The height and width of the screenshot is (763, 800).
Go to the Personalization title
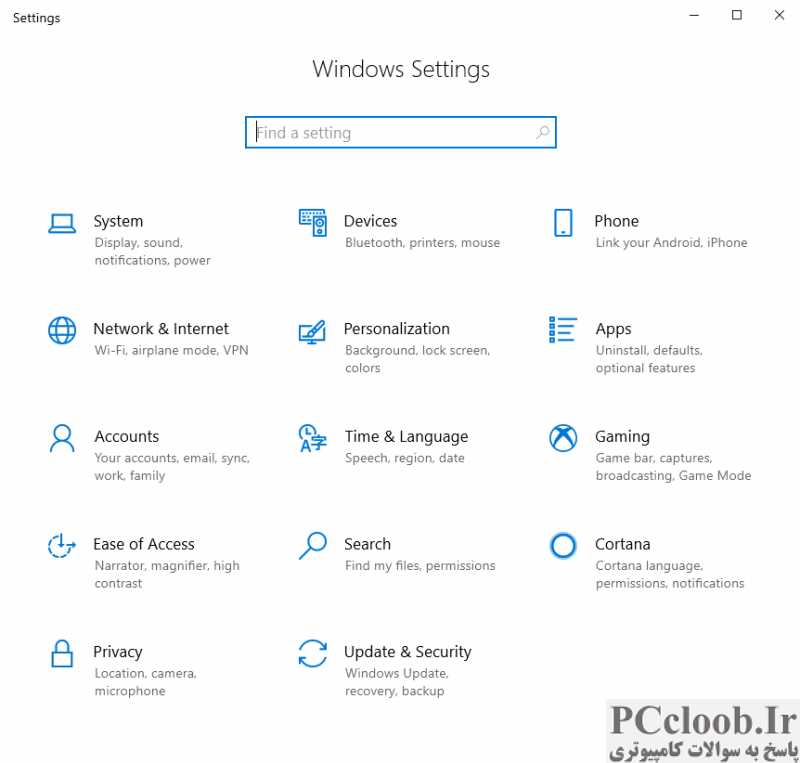pyautogui.click(x=397, y=329)
